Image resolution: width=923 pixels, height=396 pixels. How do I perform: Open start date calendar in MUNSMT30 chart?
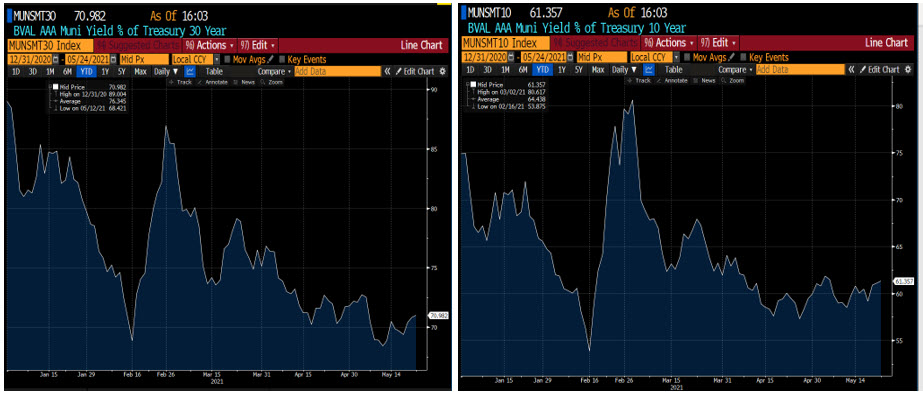(56, 59)
